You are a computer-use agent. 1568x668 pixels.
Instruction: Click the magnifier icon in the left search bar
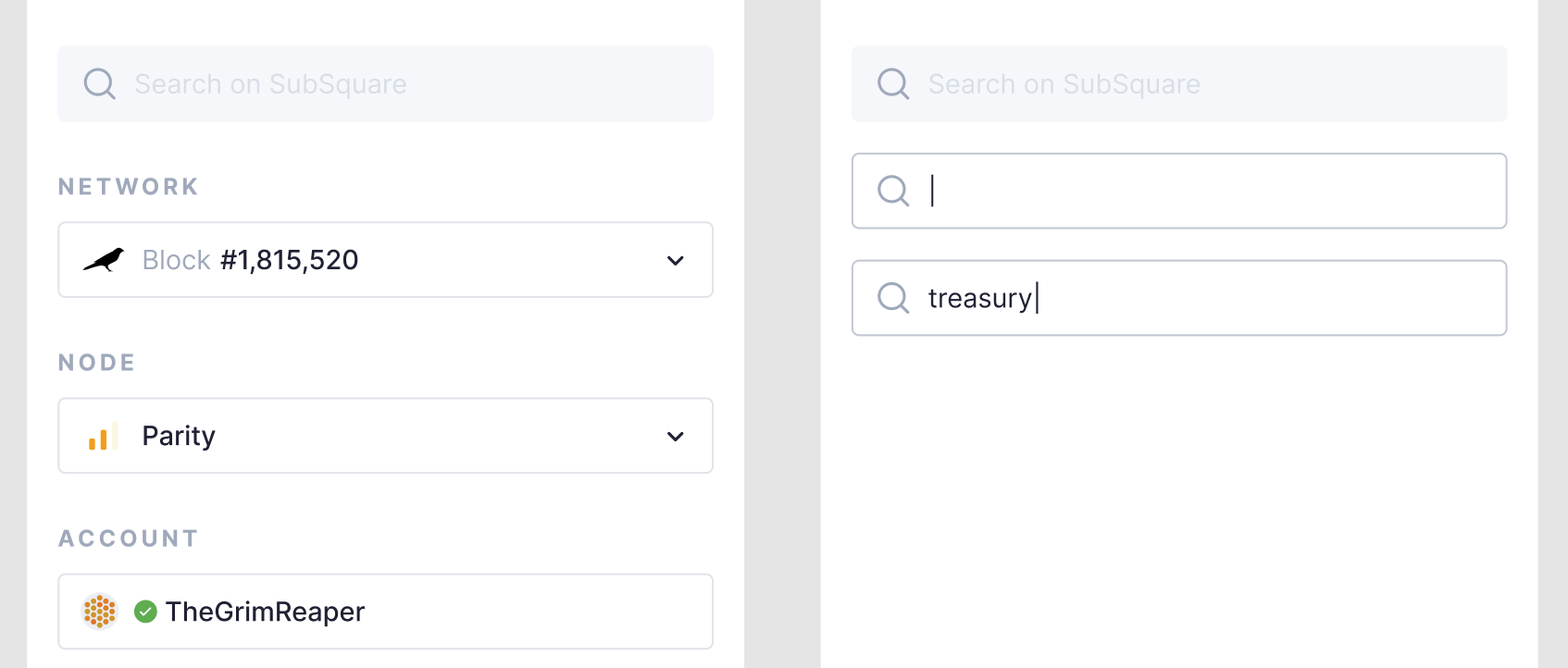(99, 83)
